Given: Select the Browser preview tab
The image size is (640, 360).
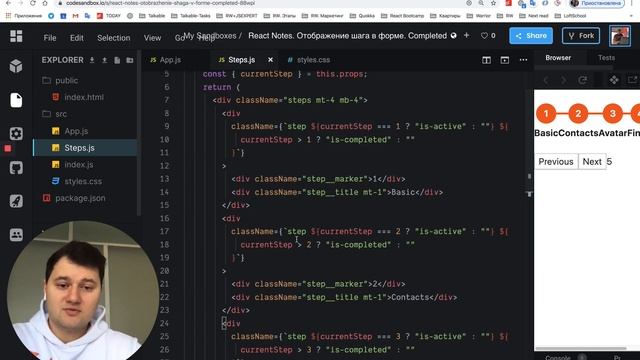Looking at the screenshot, I should coord(558,58).
